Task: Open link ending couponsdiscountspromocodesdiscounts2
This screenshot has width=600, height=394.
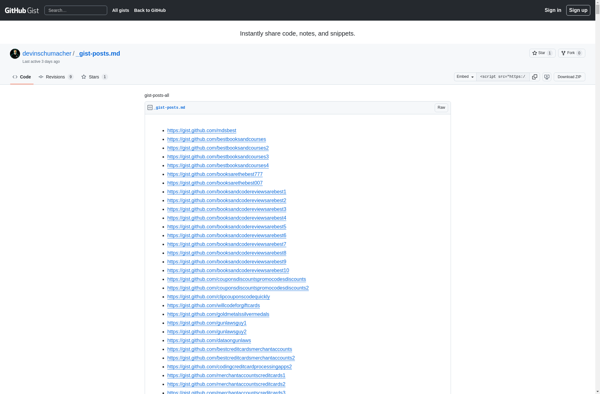Action: coord(238,288)
